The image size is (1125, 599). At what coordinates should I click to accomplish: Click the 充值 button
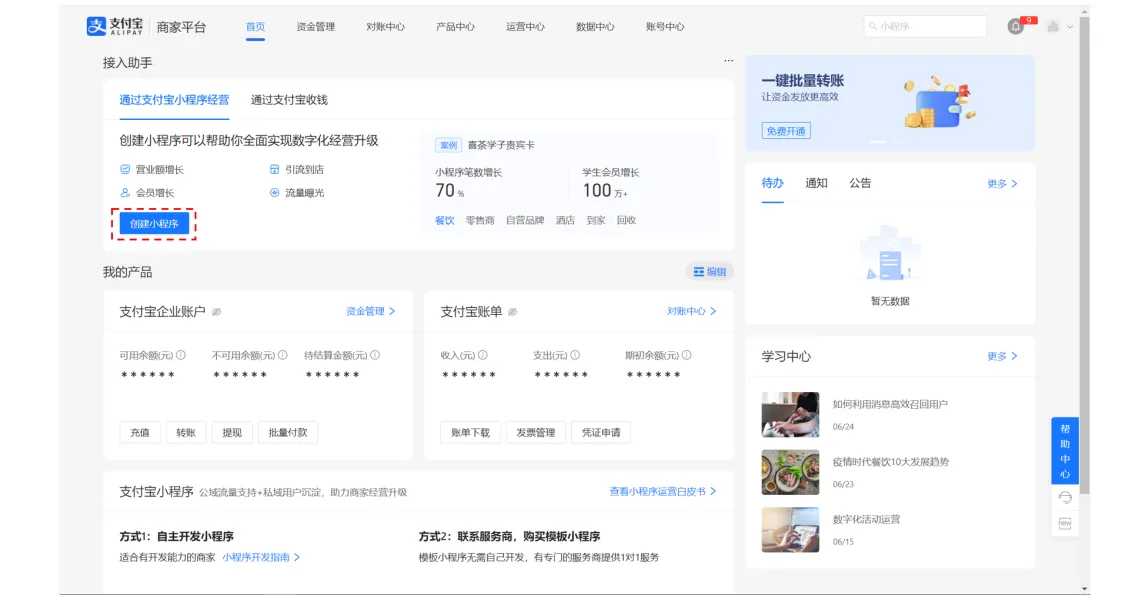(x=140, y=433)
